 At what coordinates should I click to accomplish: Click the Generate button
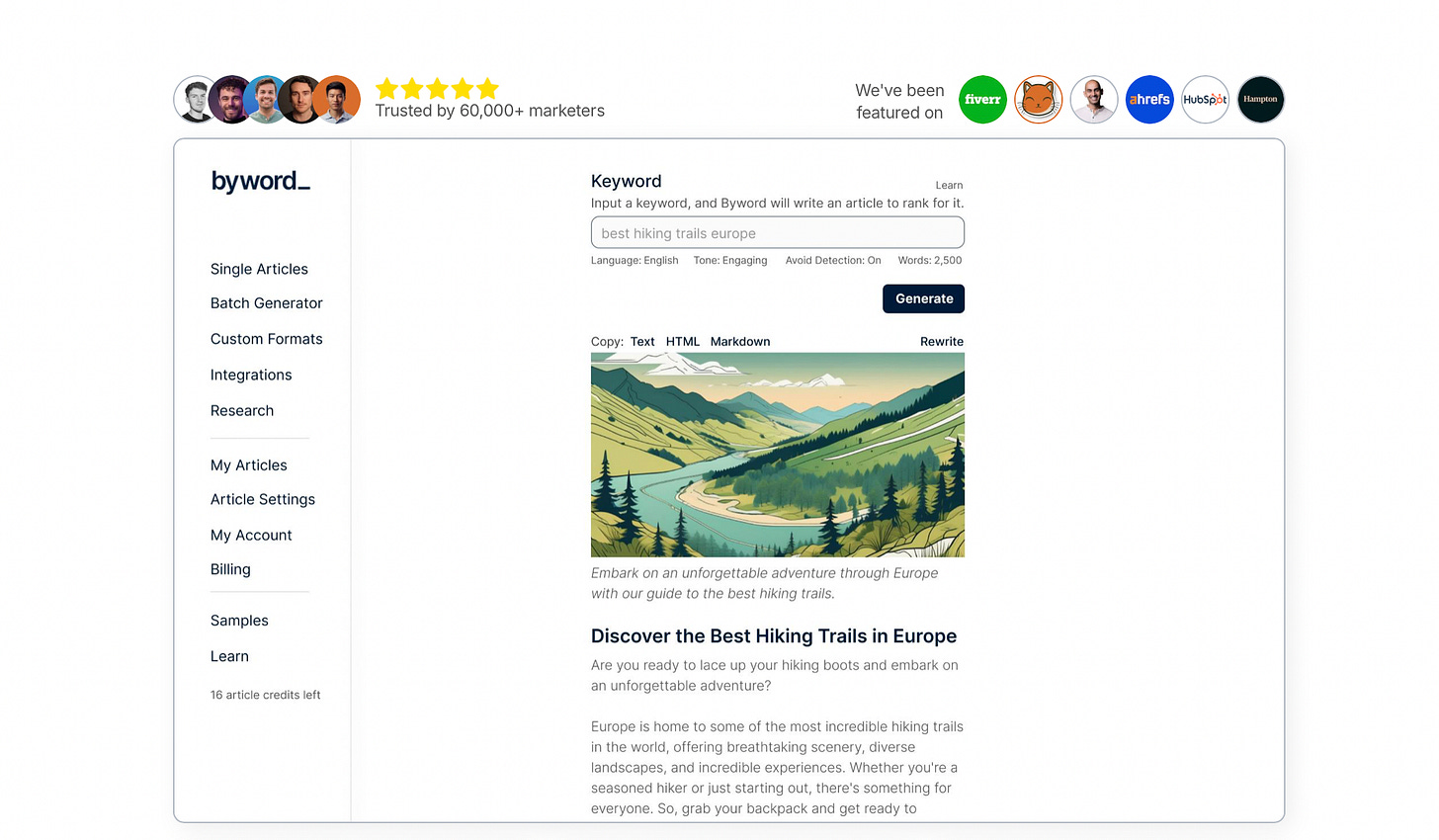pyautogui.click(x=923, y=298)
